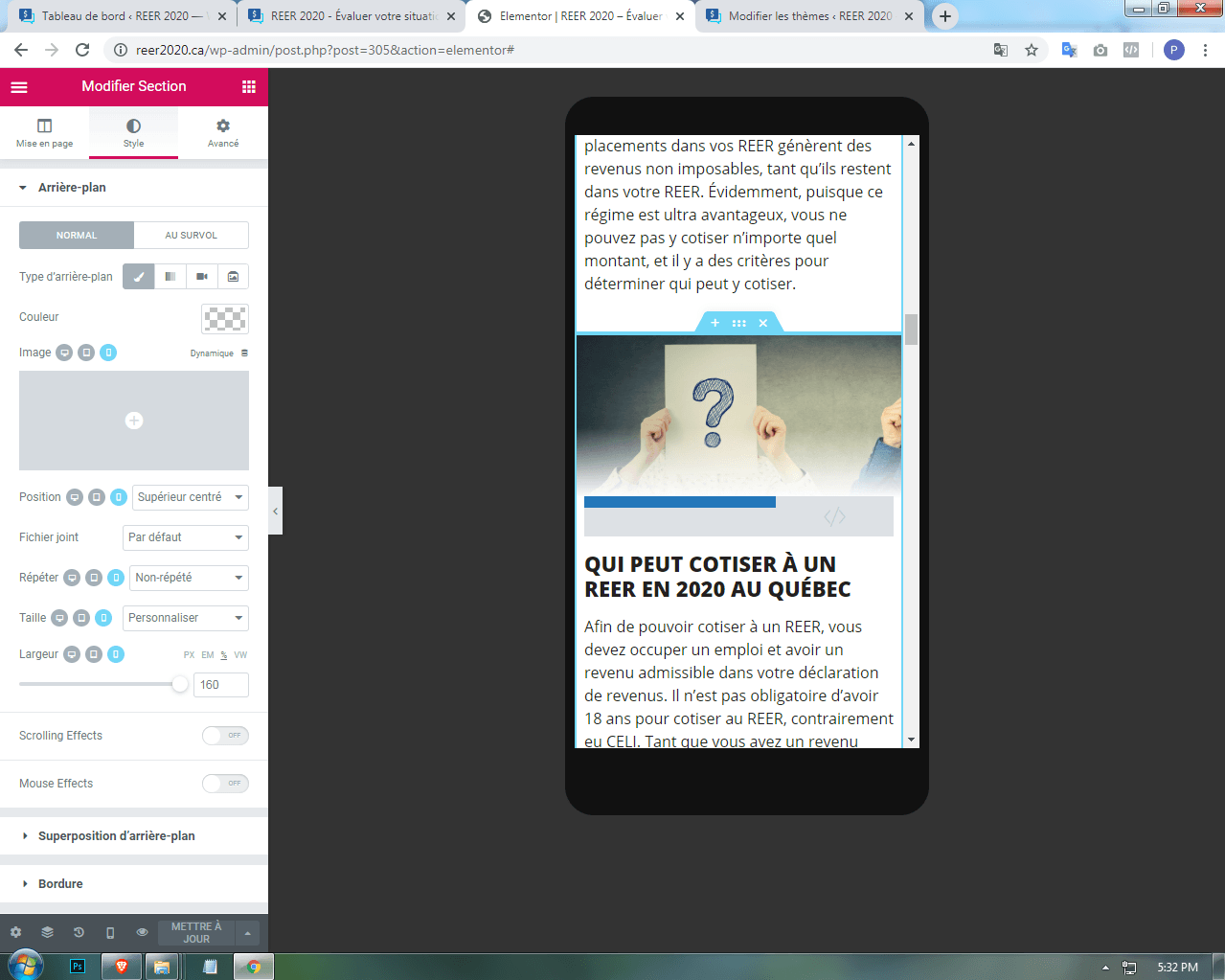The height and width of the screenshot is (980, 1225).
Task: Switch to REER 2020 Évaluer votre situation tab
Action: click(x=351, y=16)
